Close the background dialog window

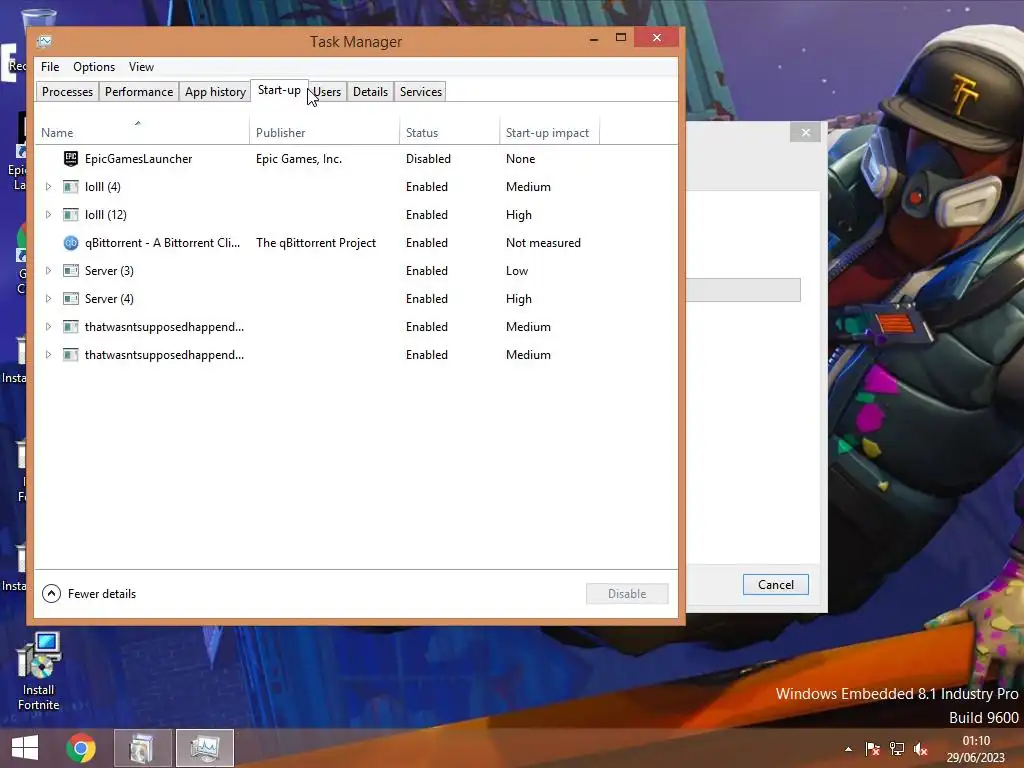point(805,133)
